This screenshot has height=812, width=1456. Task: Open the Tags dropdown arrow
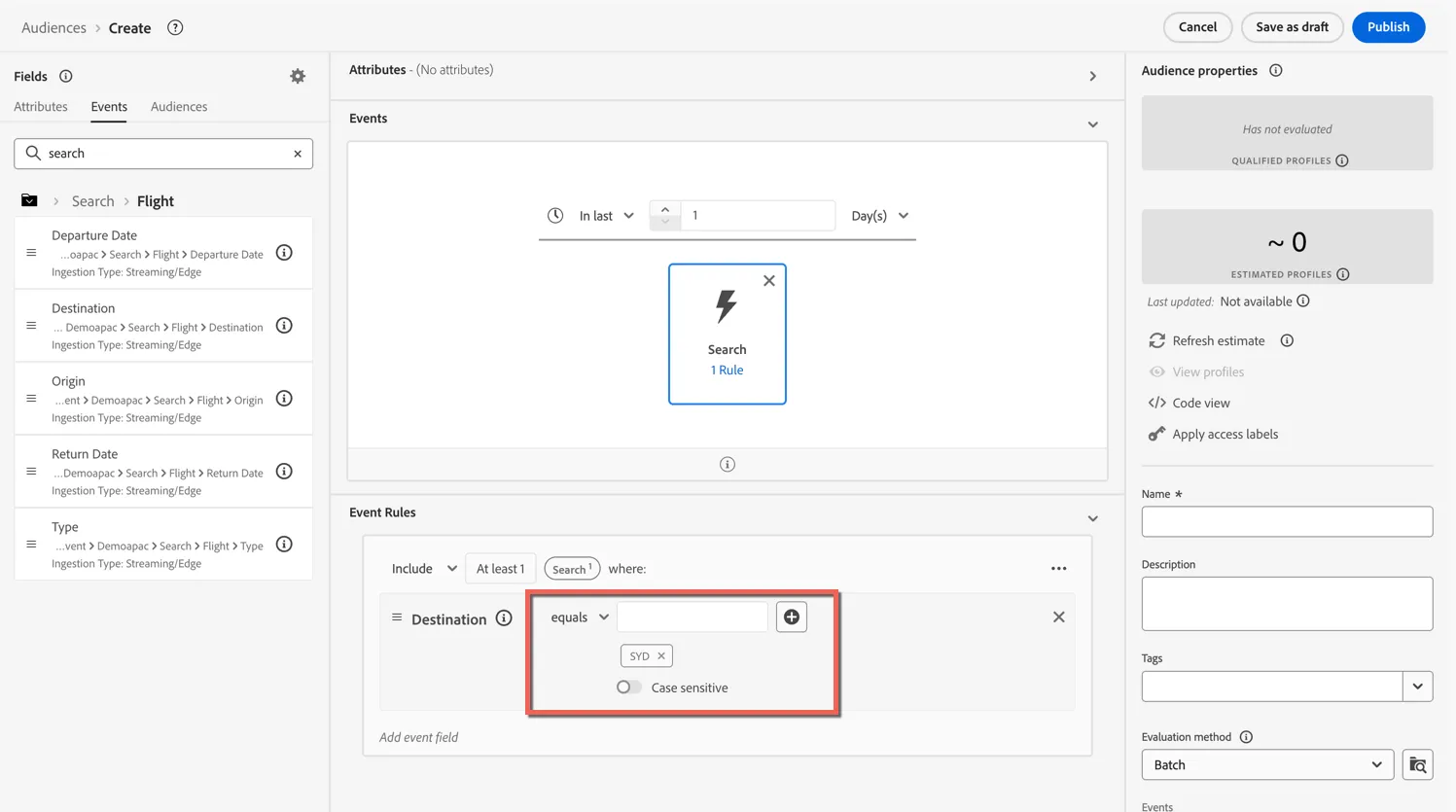click(x=1417, y=687)
